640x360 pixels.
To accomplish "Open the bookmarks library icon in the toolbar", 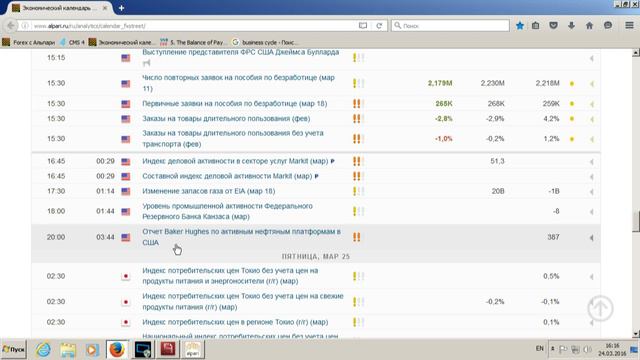I will (x=536, y=26).
